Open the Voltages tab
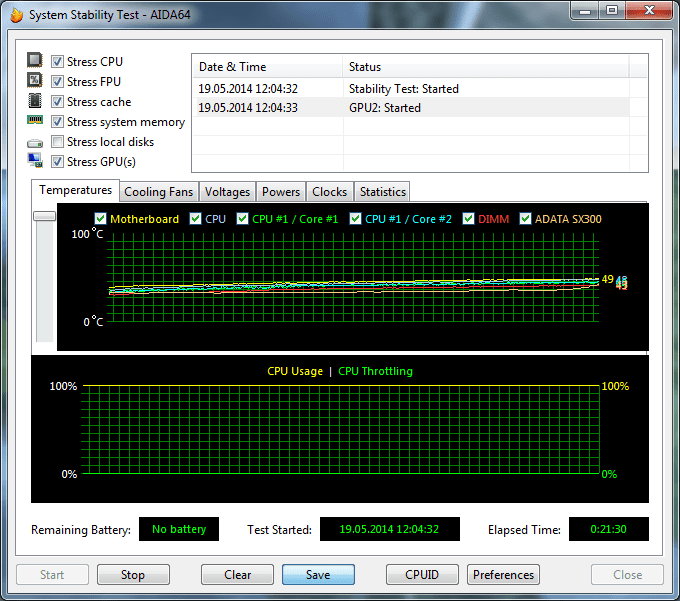This screenshot has width=680, height=601. (x=227, y=192)
